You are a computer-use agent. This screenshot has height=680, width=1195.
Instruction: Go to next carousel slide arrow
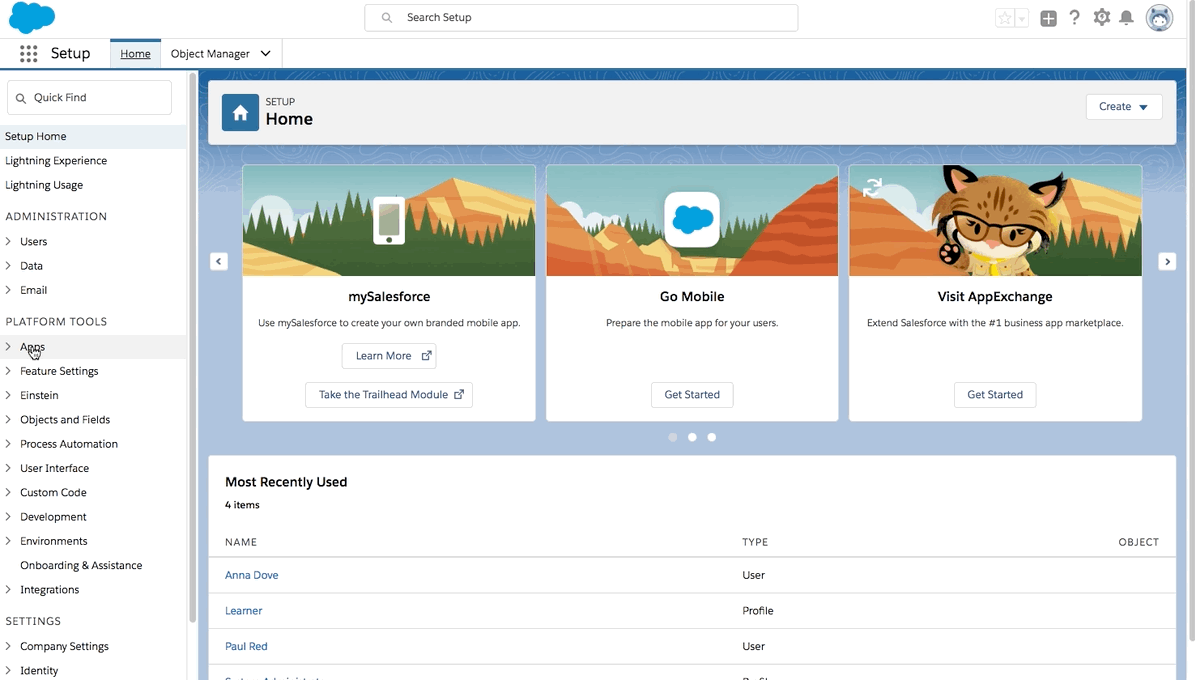click(1166, 261)
